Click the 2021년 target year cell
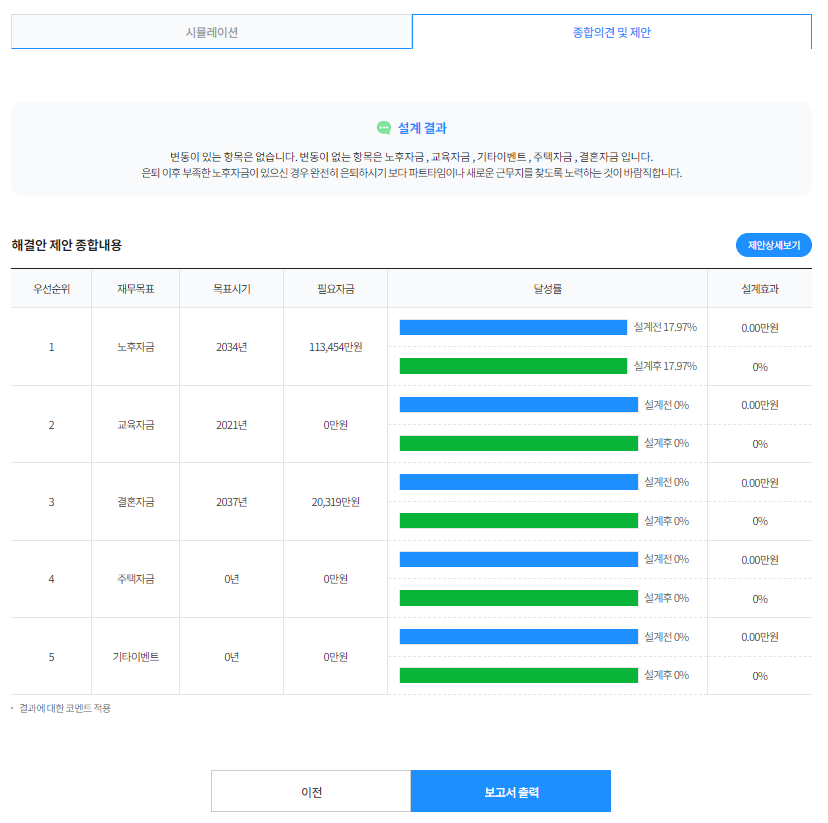The height and width of the screenshot is (823, 828). tap(231, 425)
